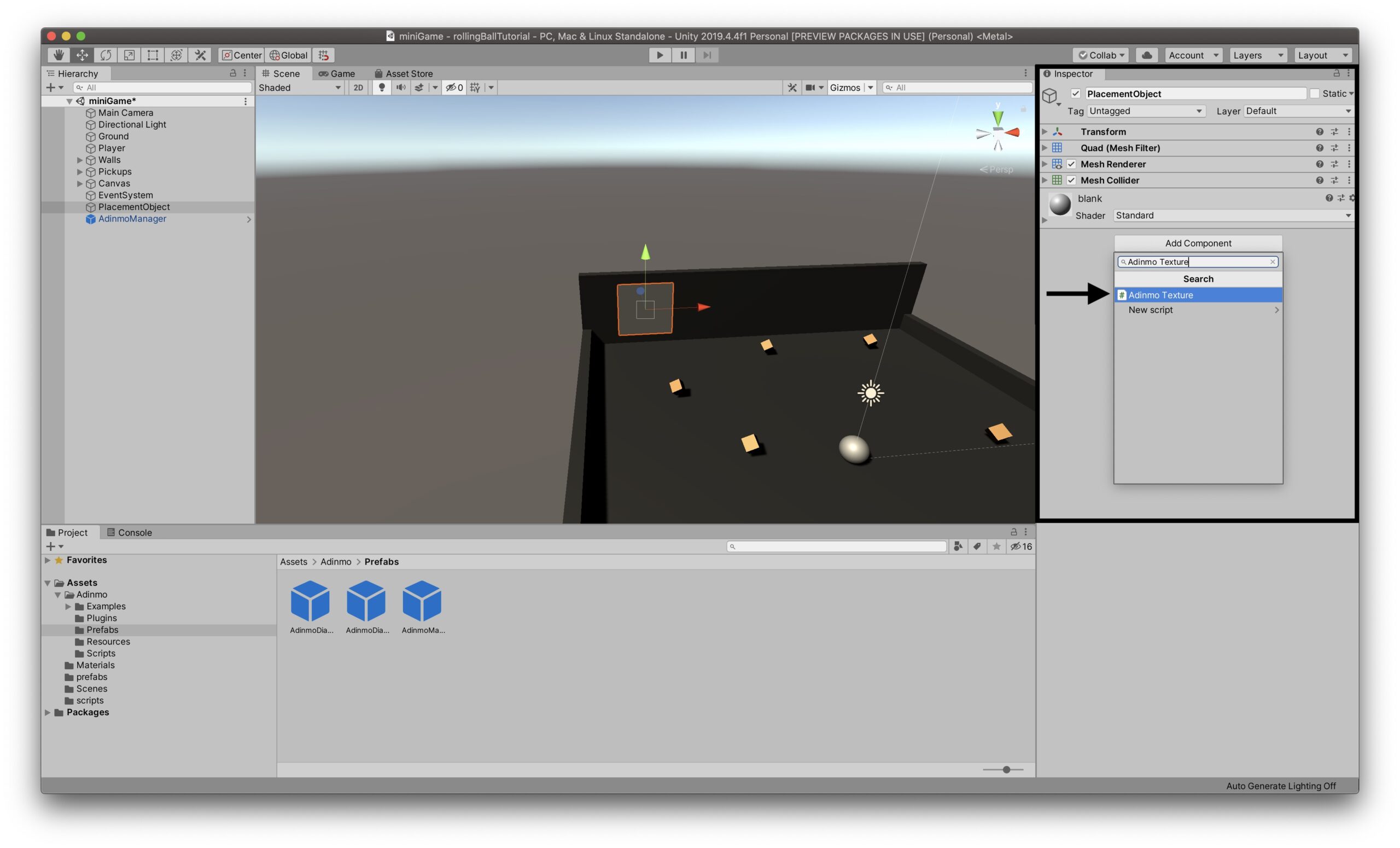Toggle scene effects icon
The height and width of the screenshot is (848, 1400).
419,88
